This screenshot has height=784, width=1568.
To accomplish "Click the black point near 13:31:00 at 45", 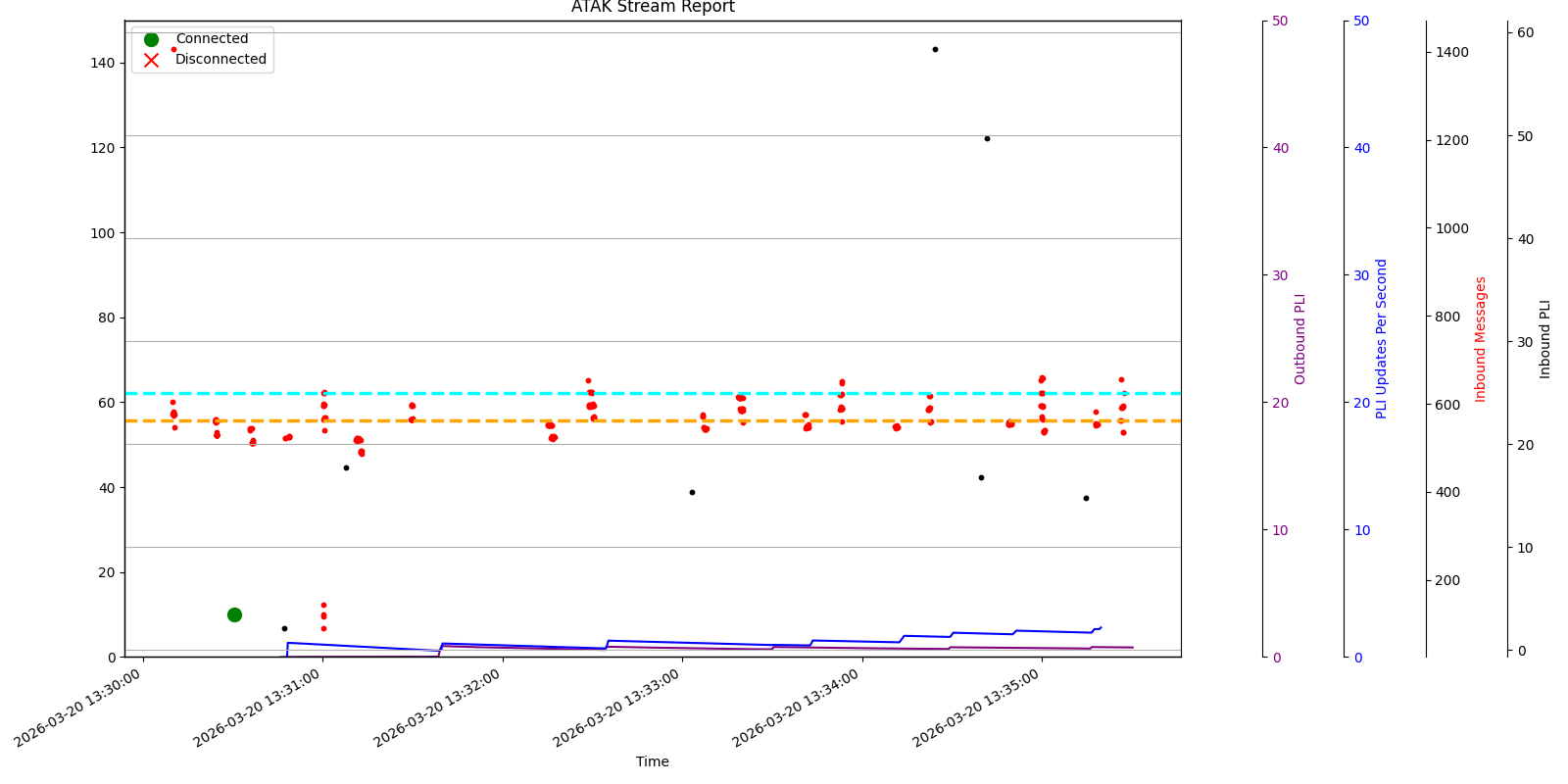I will click(x=346, y=467).
